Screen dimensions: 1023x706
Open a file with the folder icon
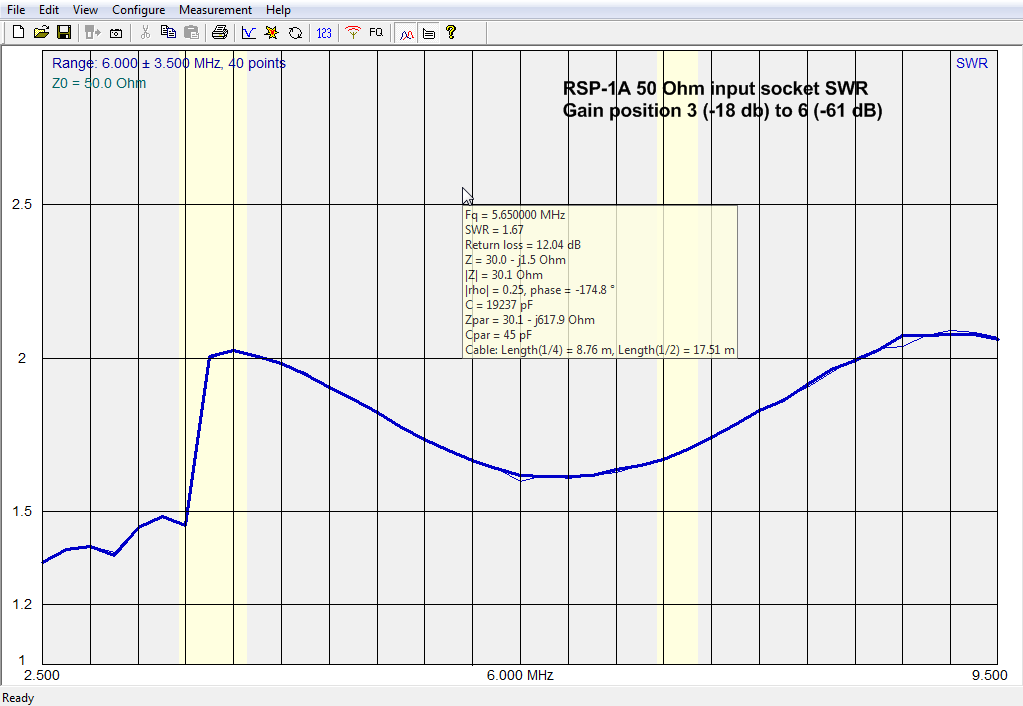[x=41, y=32]
